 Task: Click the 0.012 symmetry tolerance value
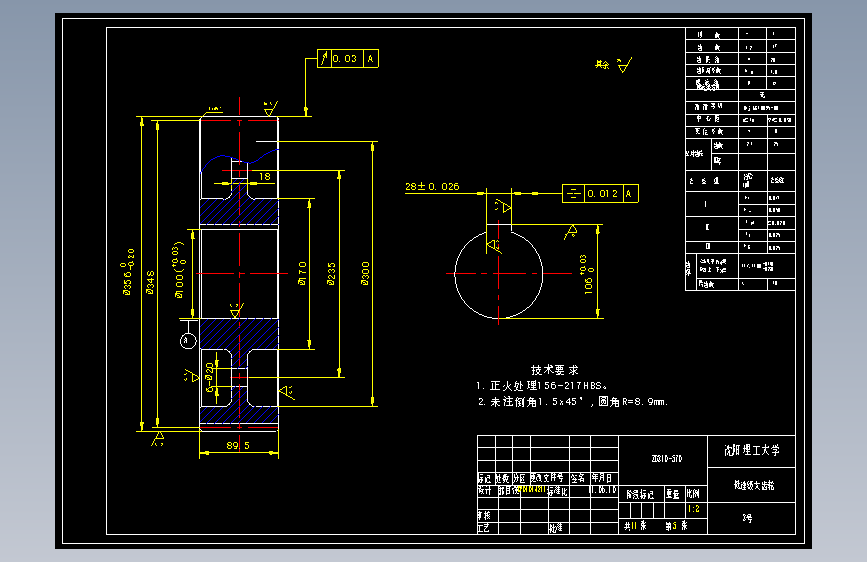pos(602,194)
